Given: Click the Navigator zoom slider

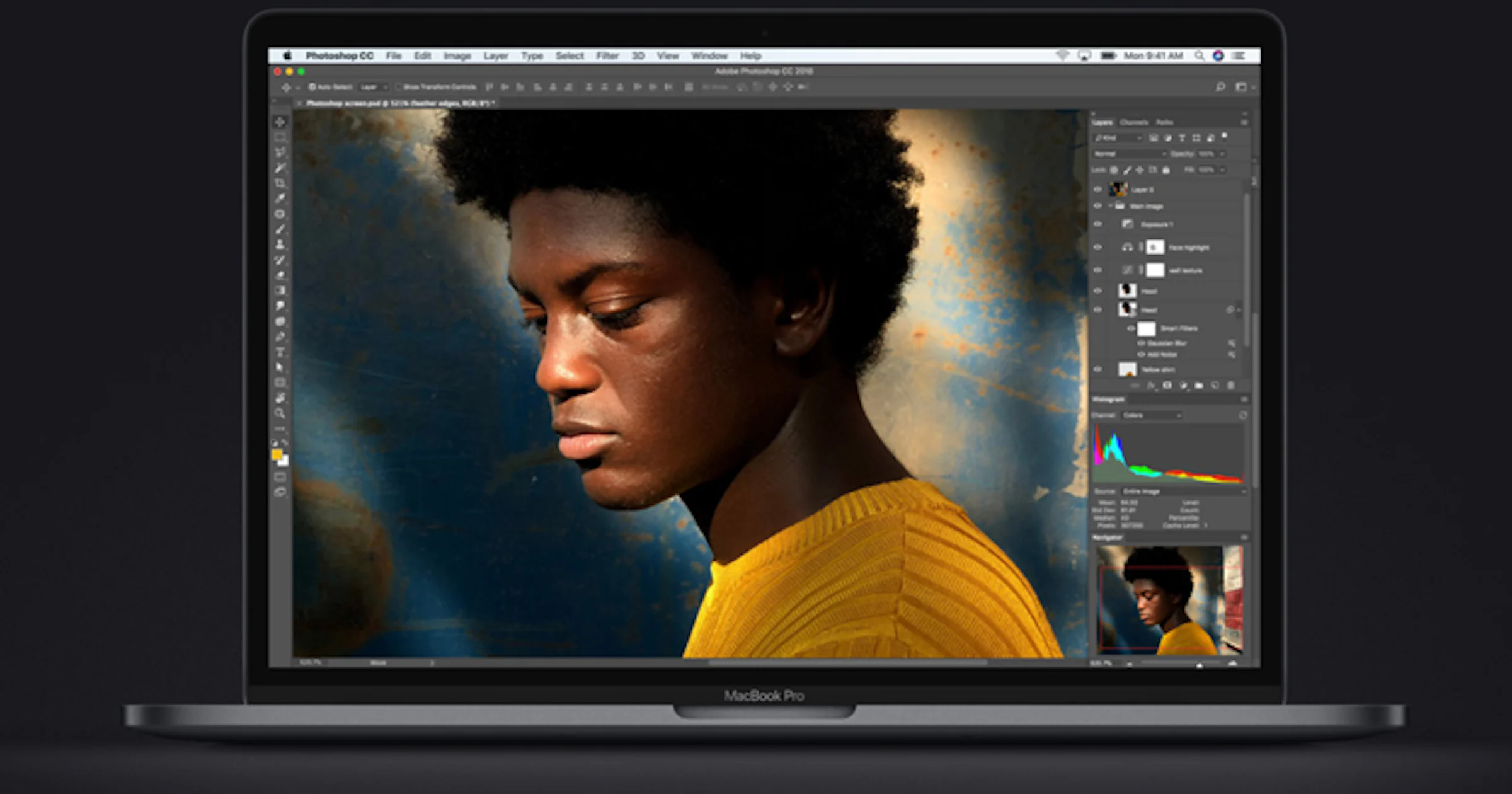Looking at the screenshot, I should (1180, 664).
